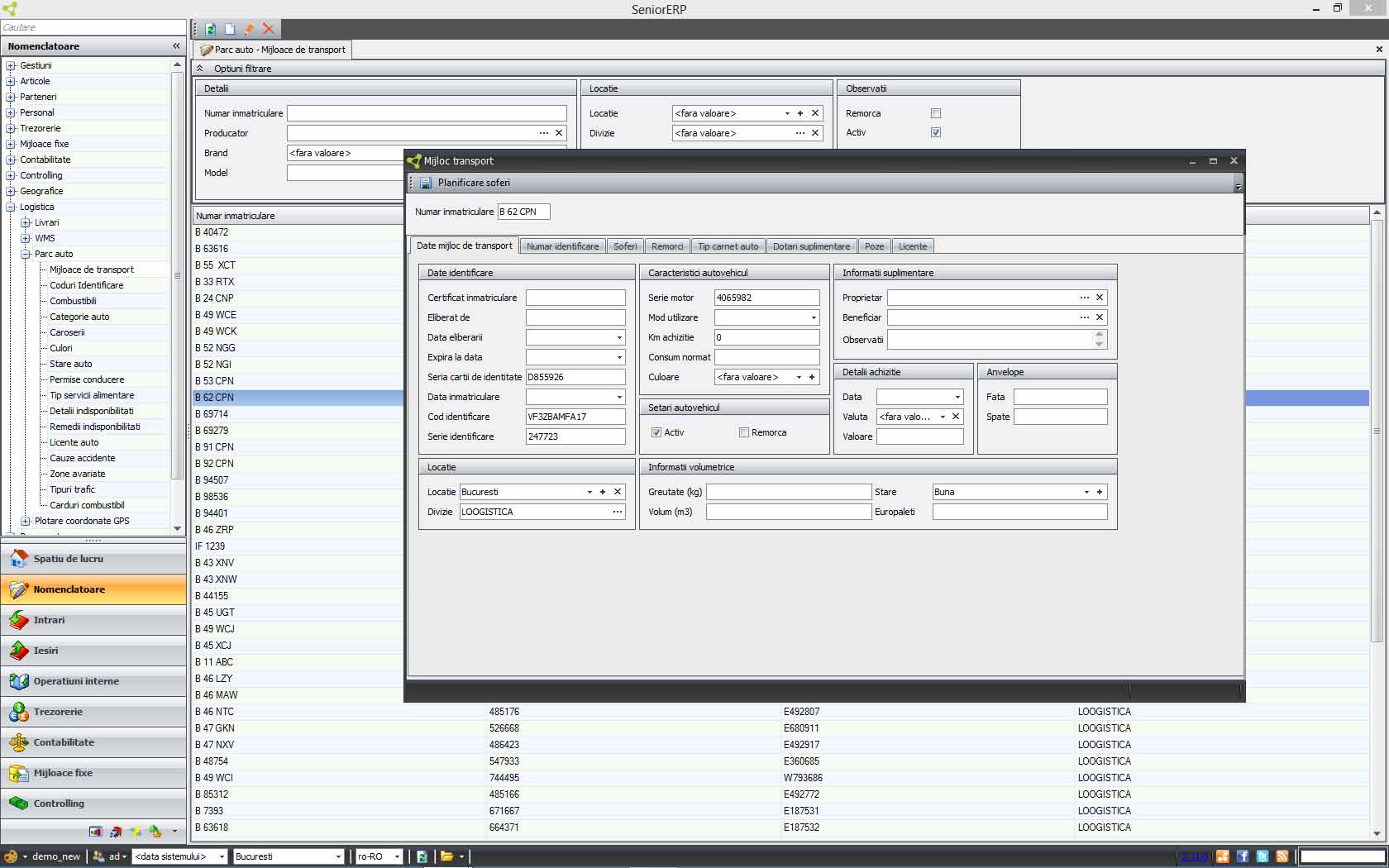Switch to the Dotari suplimentare tab
The height and width of the screenshot is (868, 1389).
click(x=811, y=246)
